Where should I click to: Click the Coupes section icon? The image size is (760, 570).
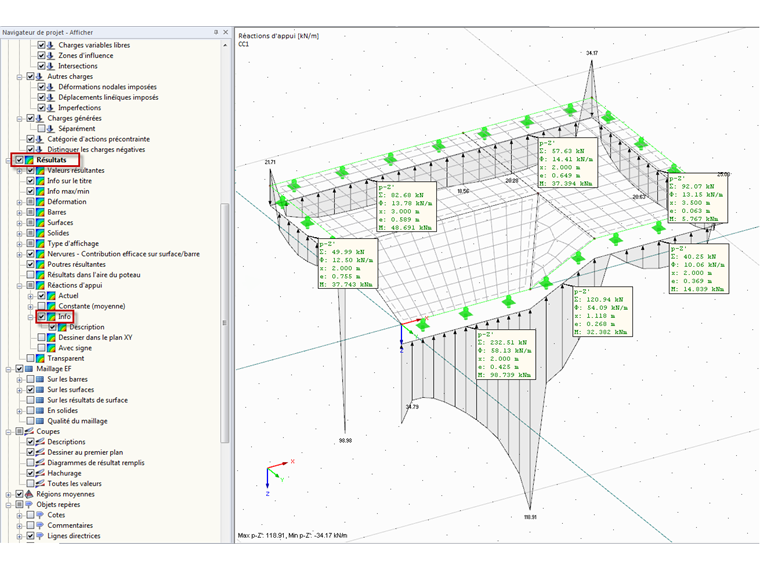click(30, 431)
